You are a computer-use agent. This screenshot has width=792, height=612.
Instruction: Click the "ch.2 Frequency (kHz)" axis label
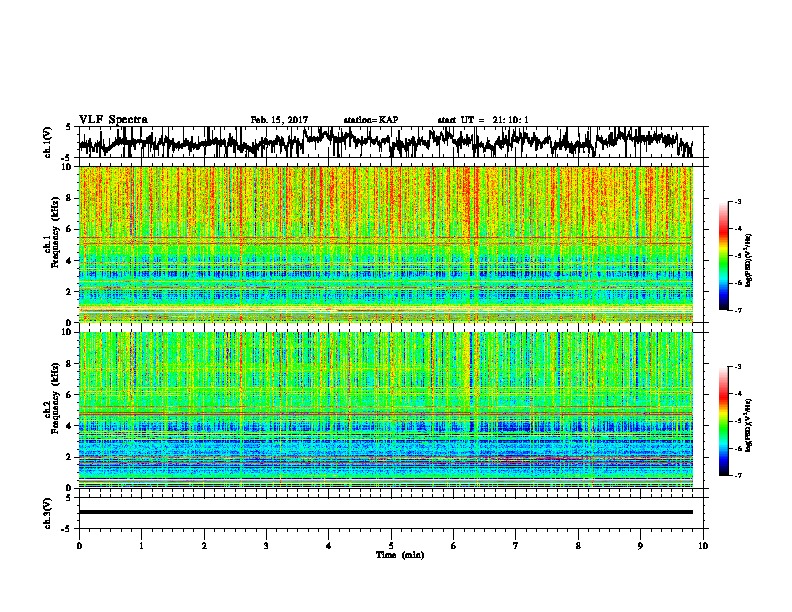pyautogui.click(x=51, y=398)
